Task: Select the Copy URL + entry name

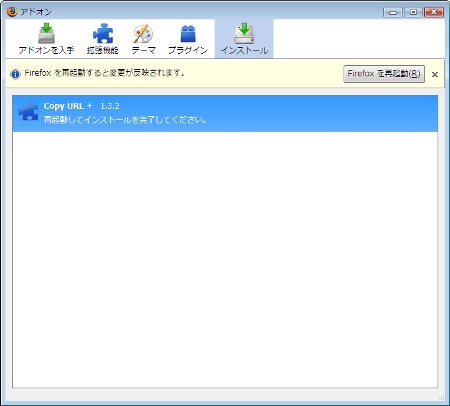Action: (x=68, y=106)
